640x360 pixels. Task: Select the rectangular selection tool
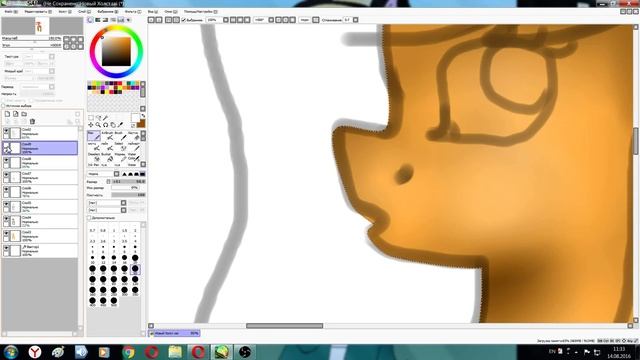click(x=91, y=118)
